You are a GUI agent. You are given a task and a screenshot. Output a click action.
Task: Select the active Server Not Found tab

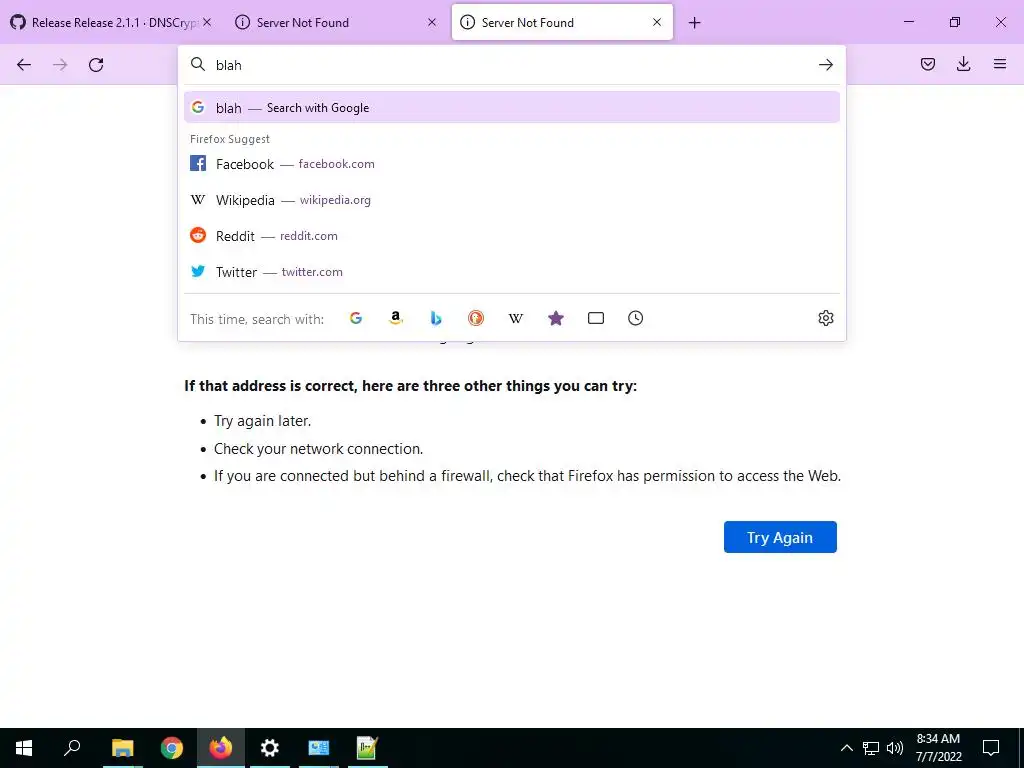(x=562, y=22)
